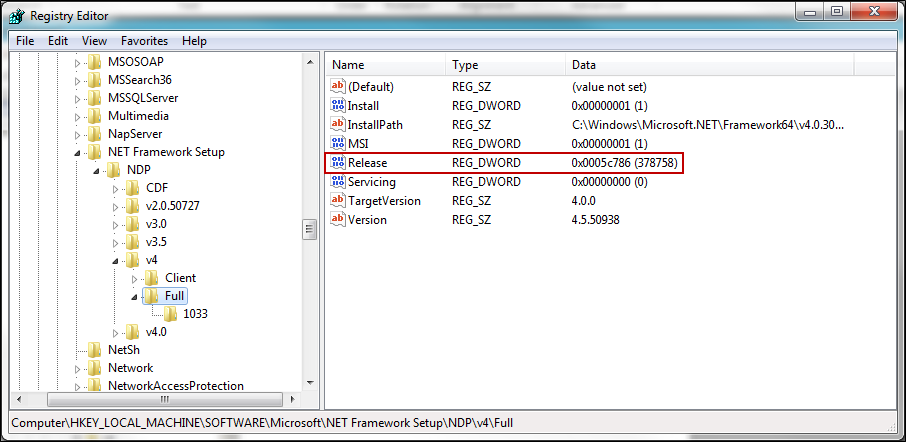
Task: Expand the Client tree node
Action: [x=135, y=279]
